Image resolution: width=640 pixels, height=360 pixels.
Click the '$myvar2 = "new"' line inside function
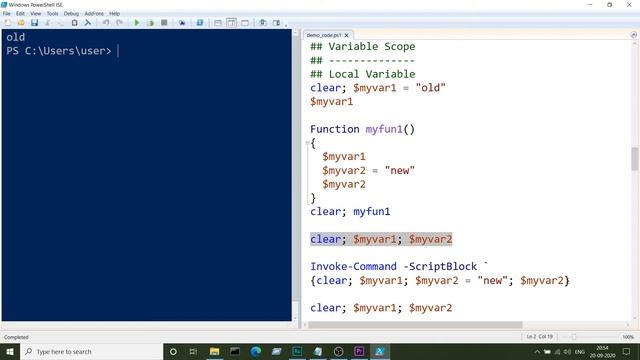point(368,171)
